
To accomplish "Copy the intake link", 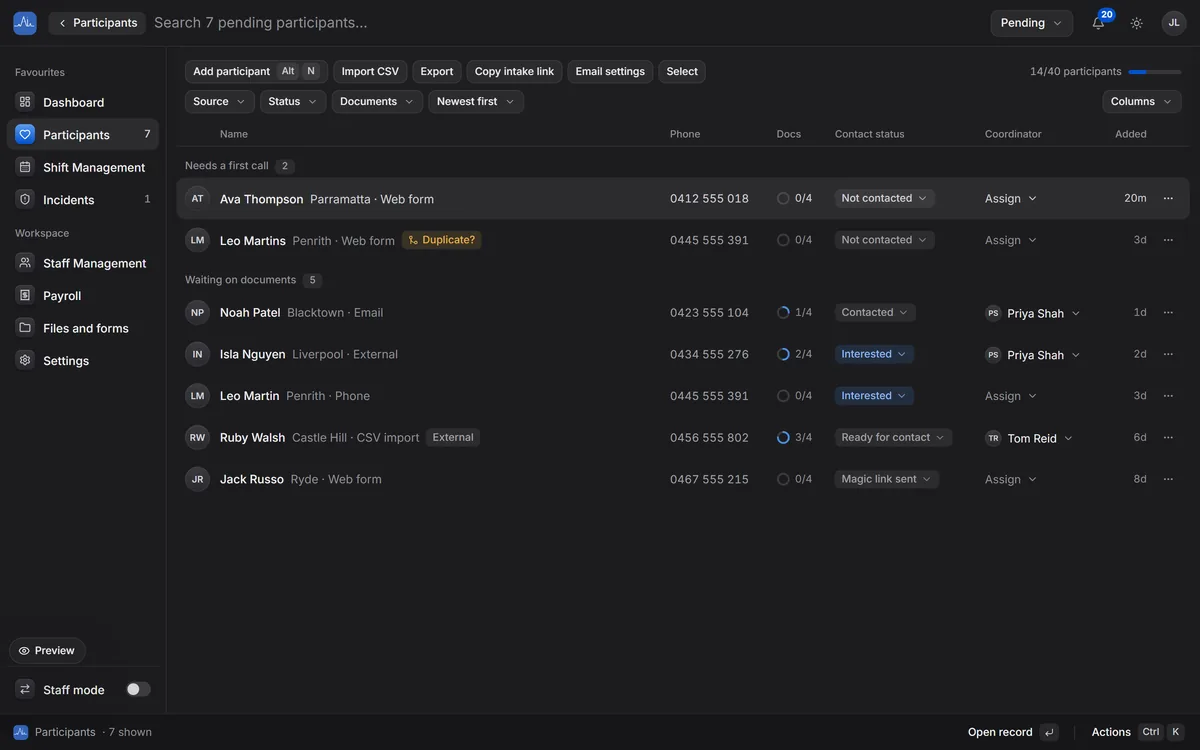I will (x=514, y=71).
